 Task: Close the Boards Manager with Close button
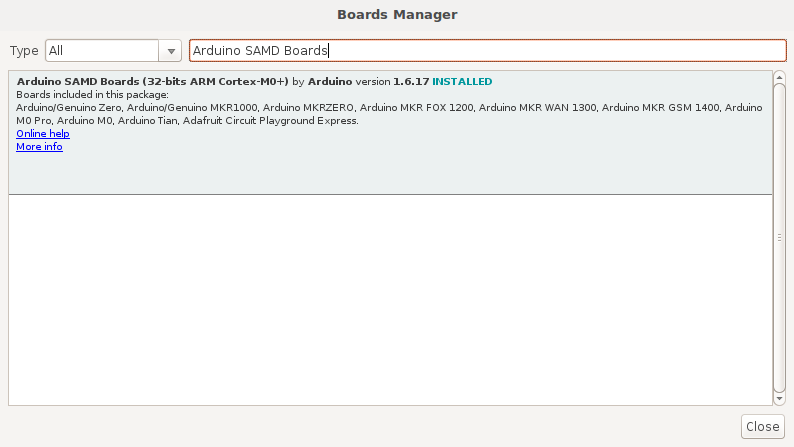(x=763, y=426)
